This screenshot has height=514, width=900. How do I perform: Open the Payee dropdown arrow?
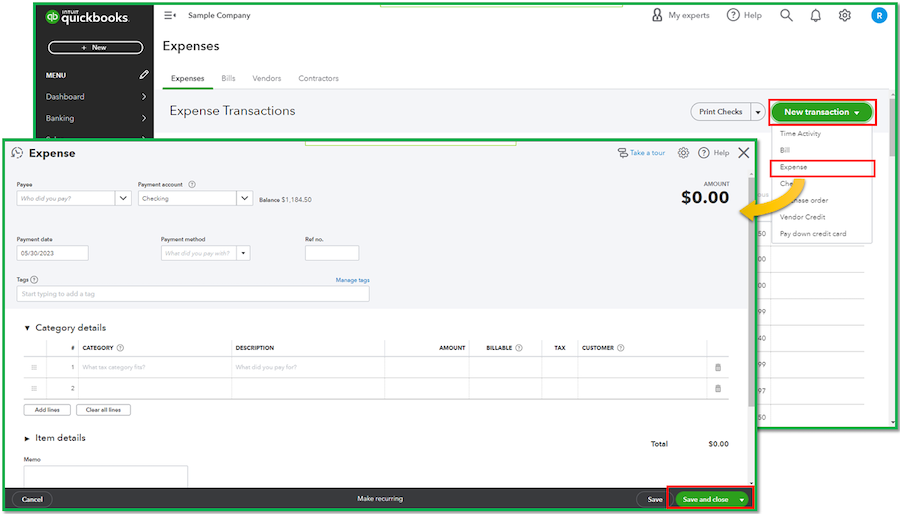click(x=123, y=198)
